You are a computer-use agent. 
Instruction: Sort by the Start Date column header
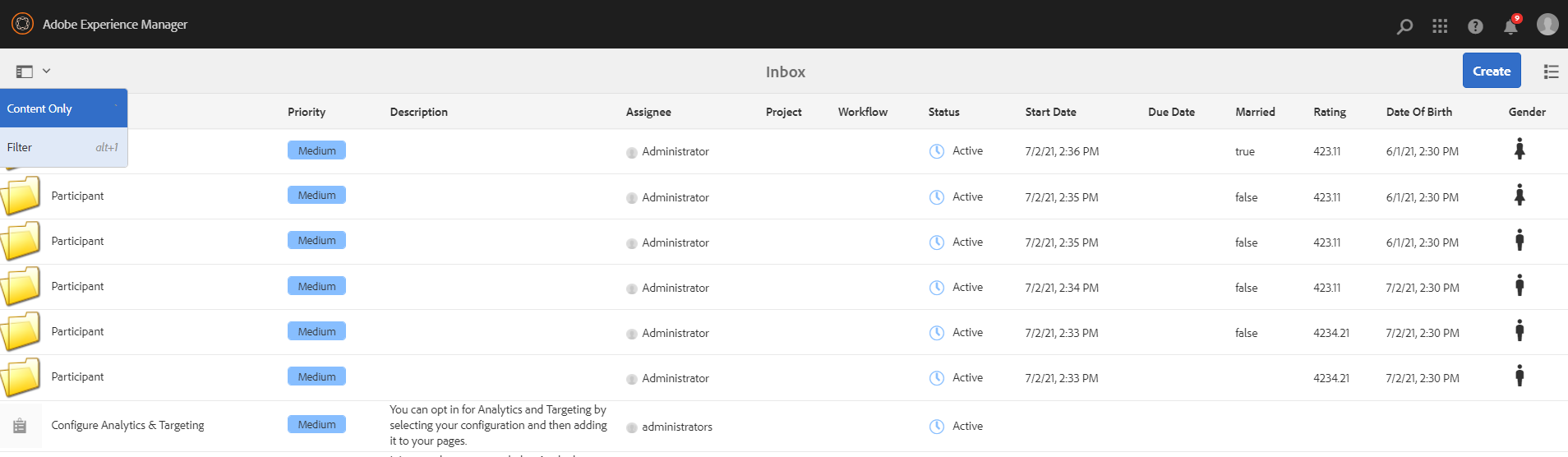[x=1050, y=112]
